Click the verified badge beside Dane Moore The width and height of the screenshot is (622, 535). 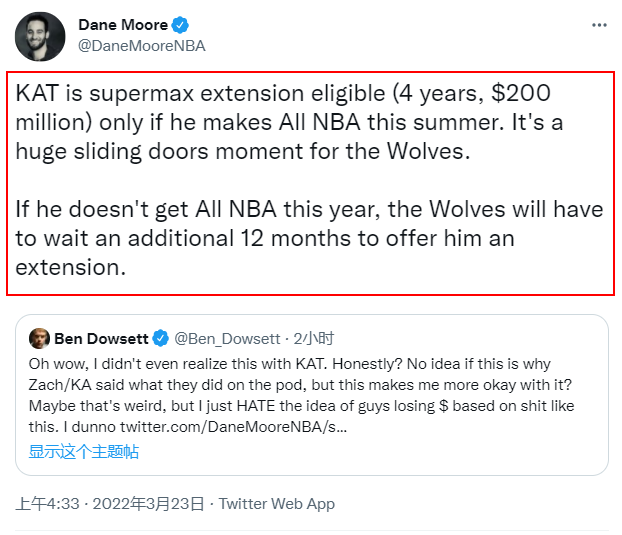pos(181,25)
